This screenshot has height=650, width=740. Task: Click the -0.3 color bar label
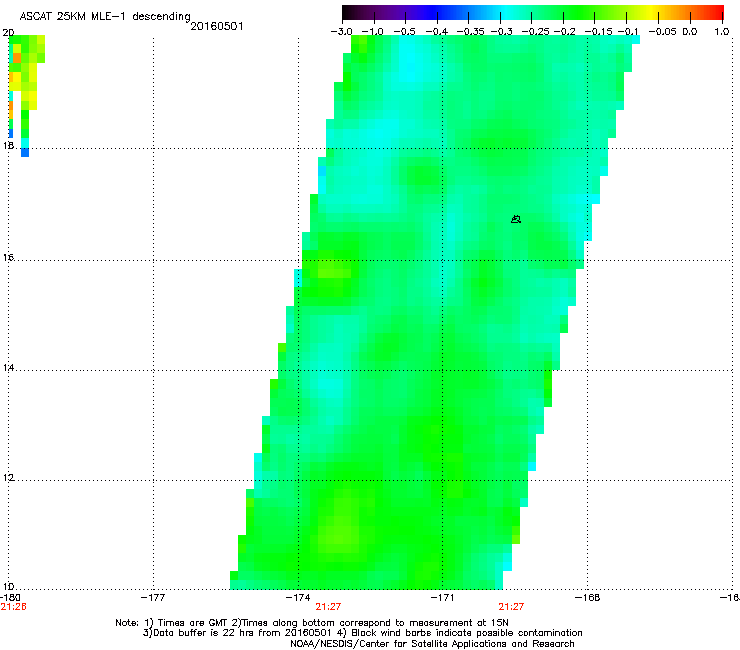(502, 32)
